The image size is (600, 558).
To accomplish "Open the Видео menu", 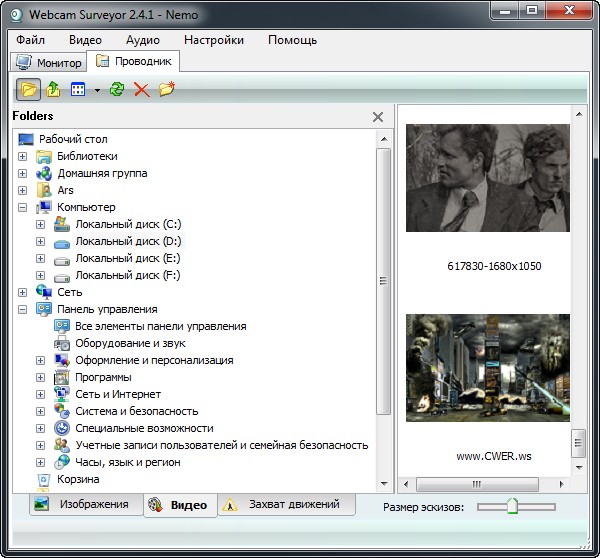I will [x=85, y=40].
